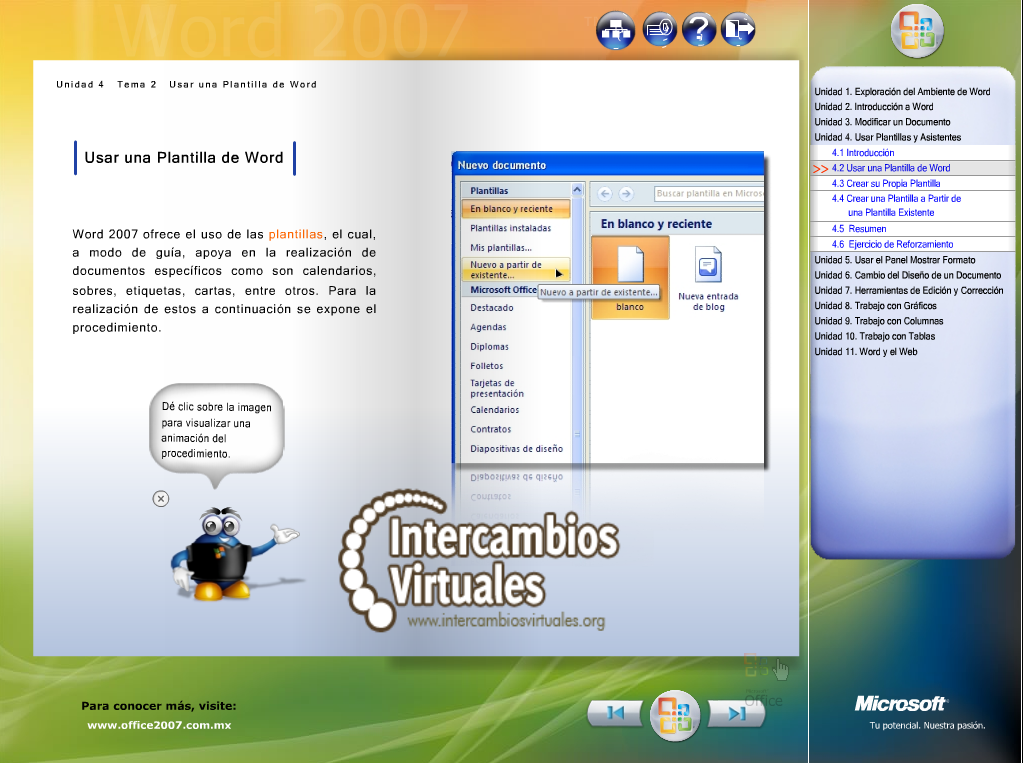1023x763 pixels.
Task: Open topic 4.3 Crear su Propia Plantilla
Action: 885,183
